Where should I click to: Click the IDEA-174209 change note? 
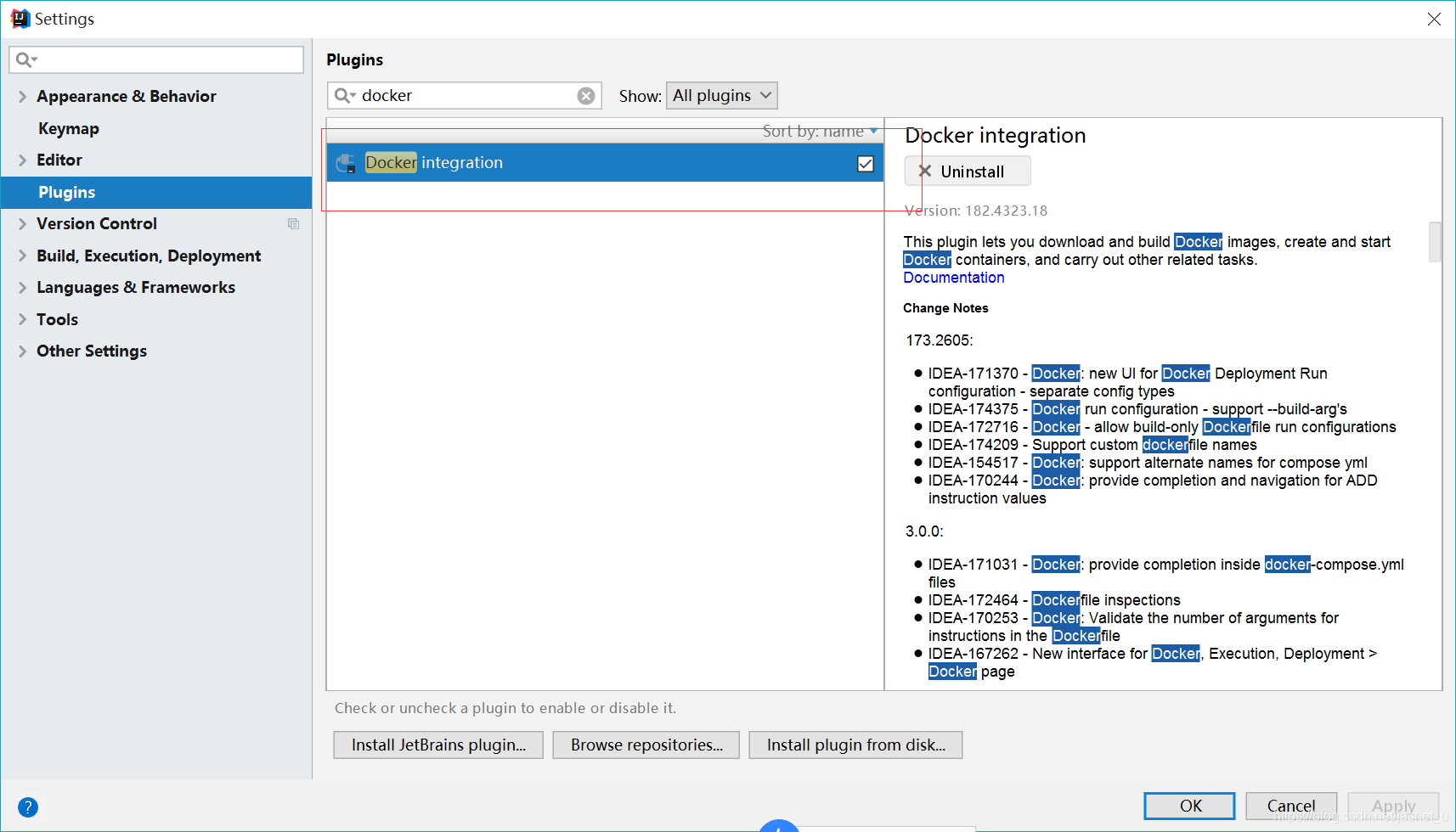[x=1092, y=445]
